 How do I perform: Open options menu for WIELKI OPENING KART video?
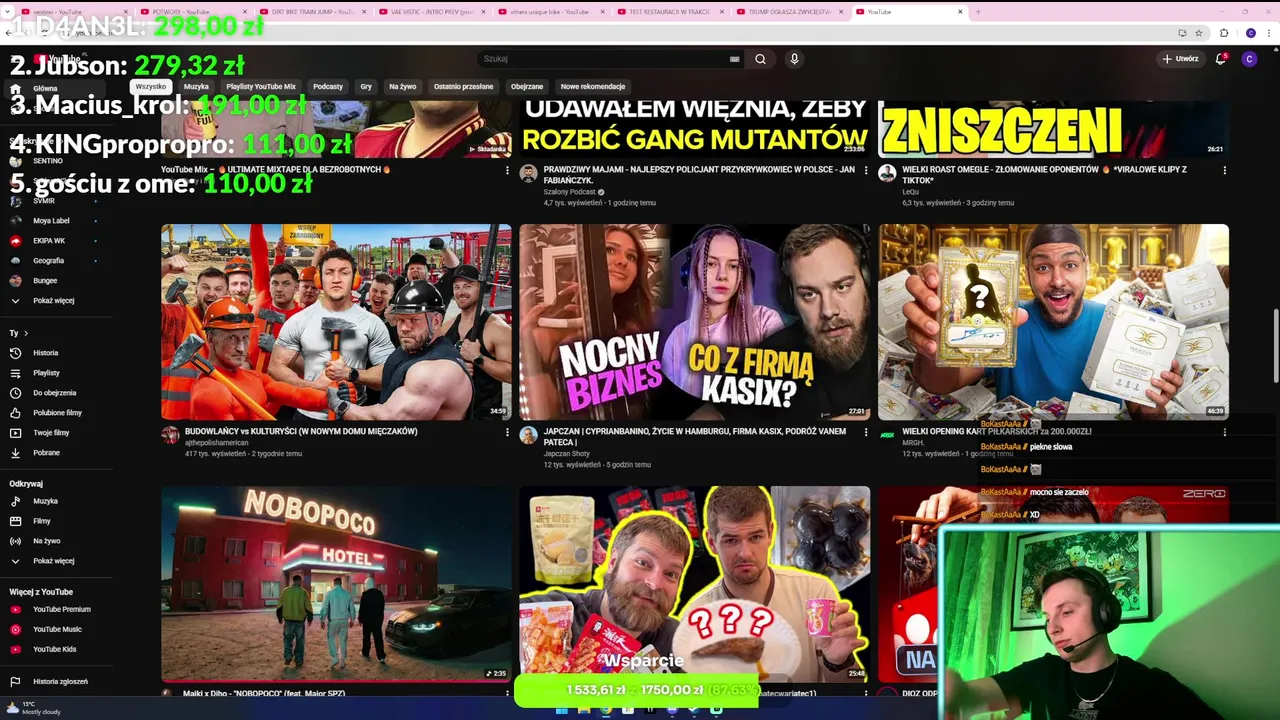pyautogui.click(x=1225, y=433)
